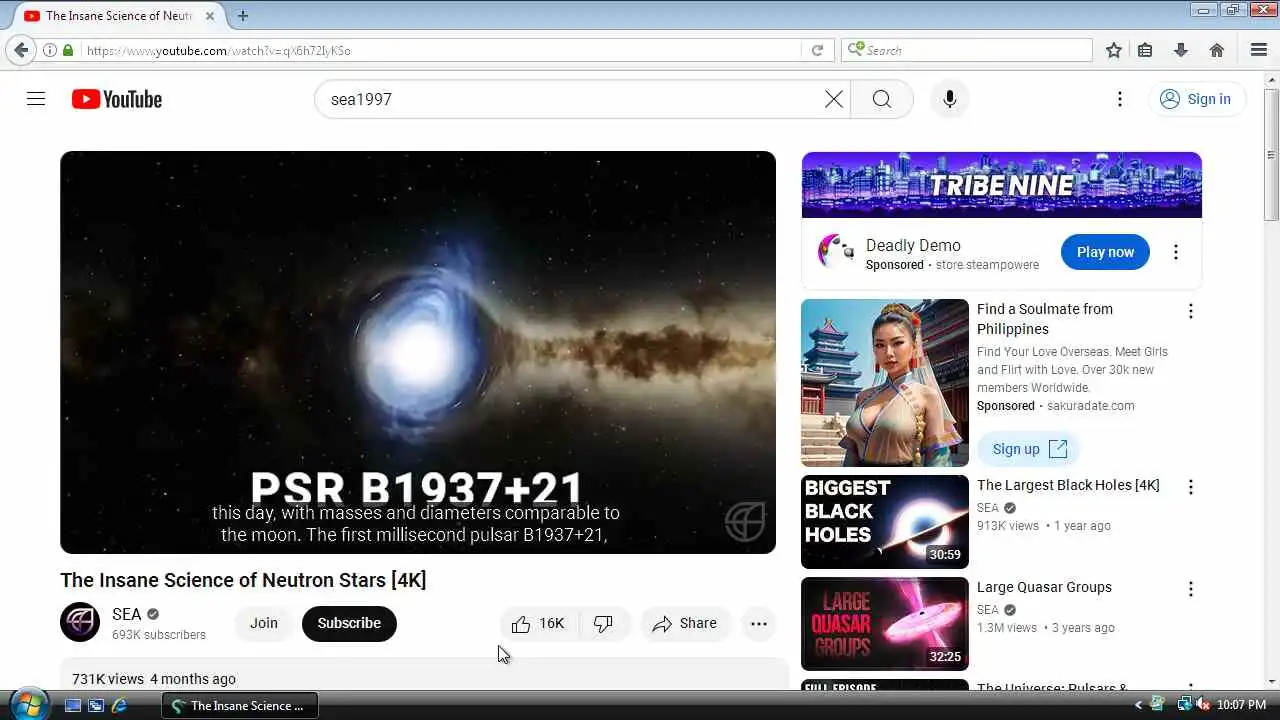Click muted volume icon in system tray
1280x720 pixels.
coord(1203,705)
